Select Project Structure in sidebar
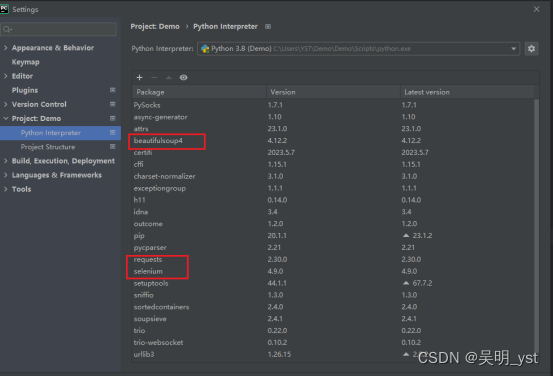 (60, 147)
